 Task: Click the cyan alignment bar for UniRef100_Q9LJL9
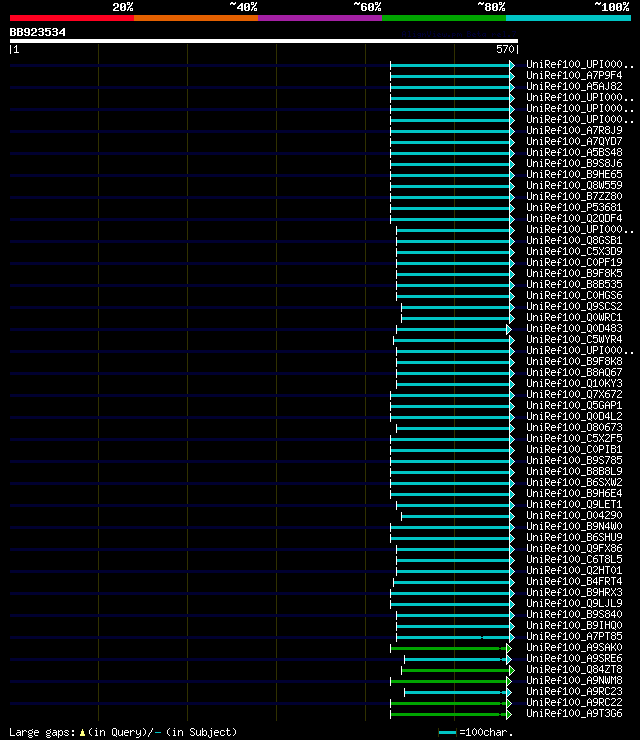tap(452, 604)
